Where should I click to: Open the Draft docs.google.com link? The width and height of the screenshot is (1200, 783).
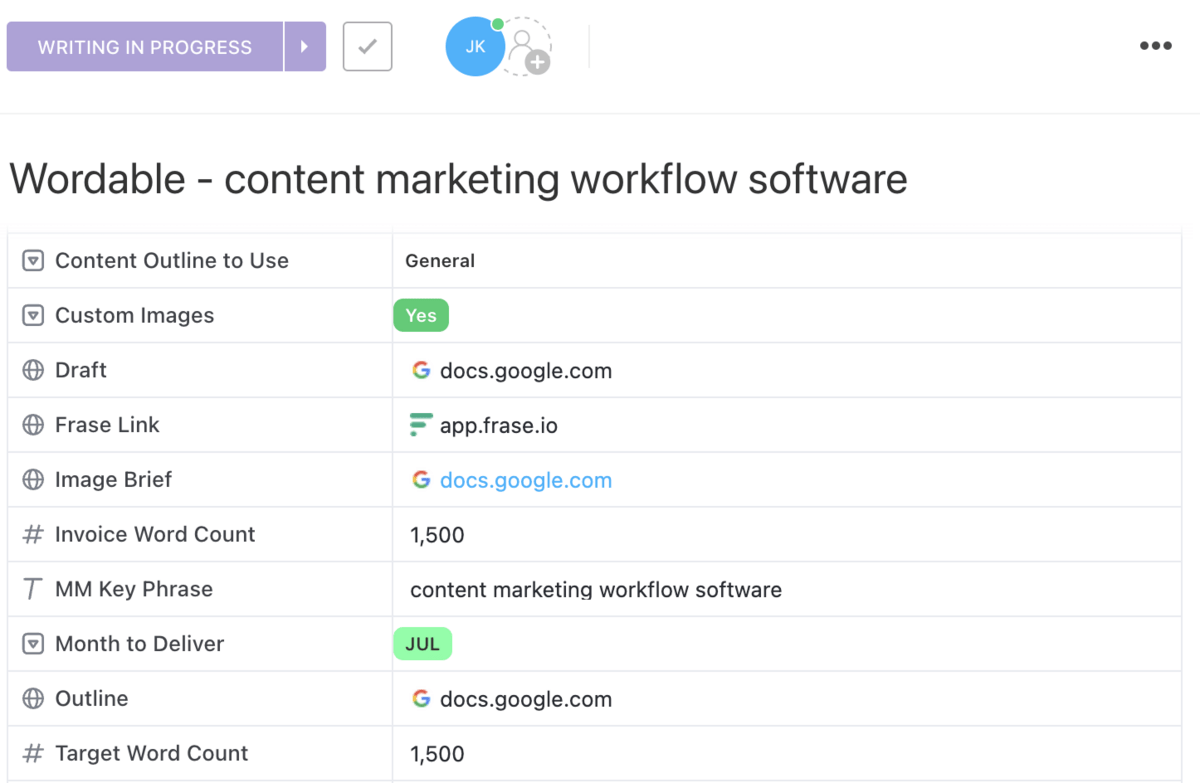(525, 371)
